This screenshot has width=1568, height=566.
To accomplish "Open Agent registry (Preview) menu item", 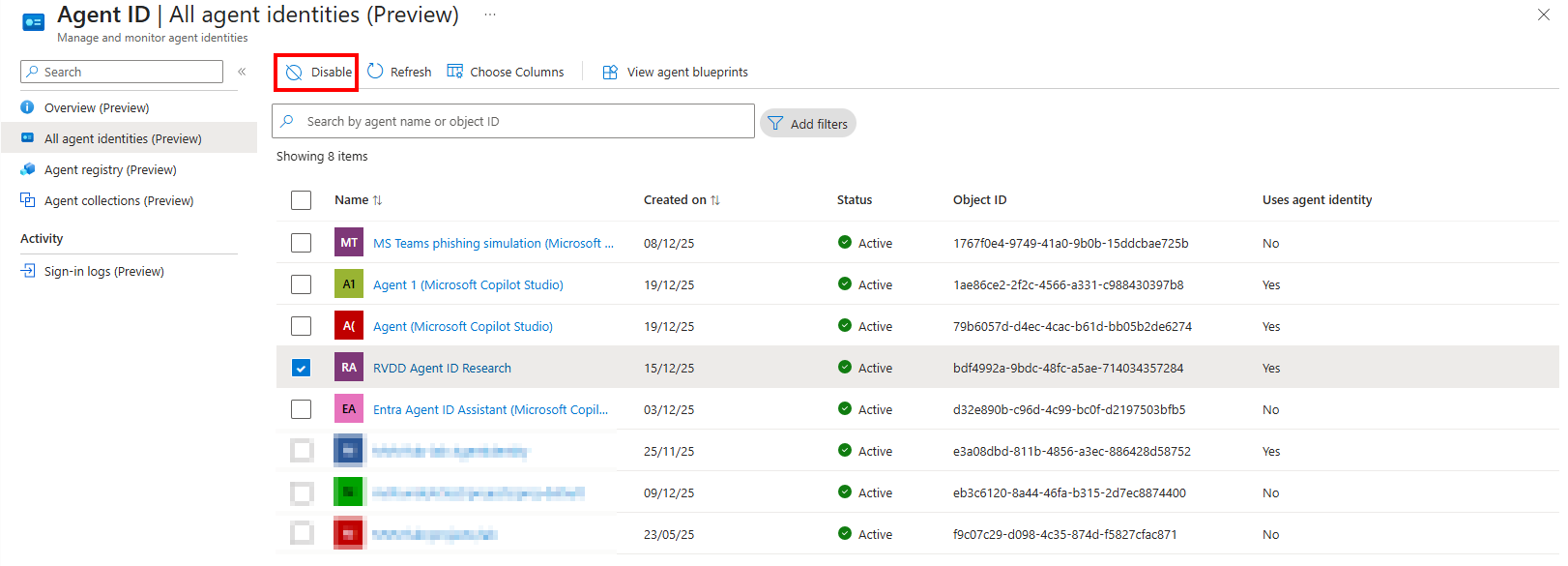I will pyautogui.click(x=110, y=170).
